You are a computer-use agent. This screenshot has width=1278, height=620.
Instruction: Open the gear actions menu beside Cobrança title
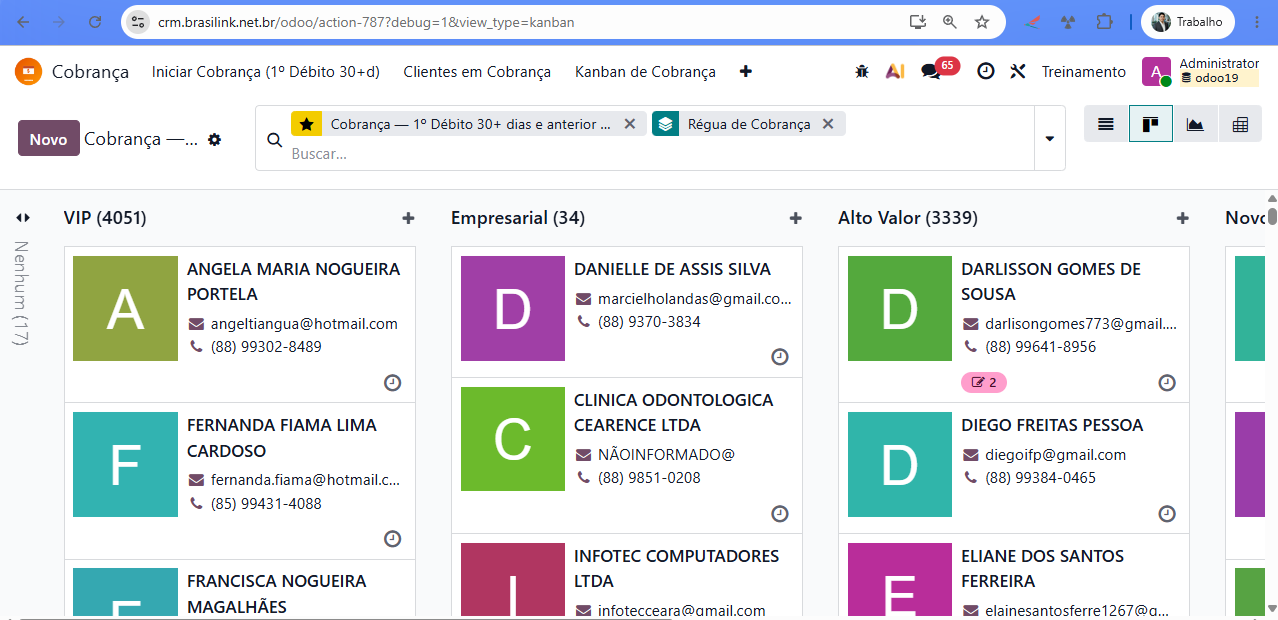tap(214, 139)
